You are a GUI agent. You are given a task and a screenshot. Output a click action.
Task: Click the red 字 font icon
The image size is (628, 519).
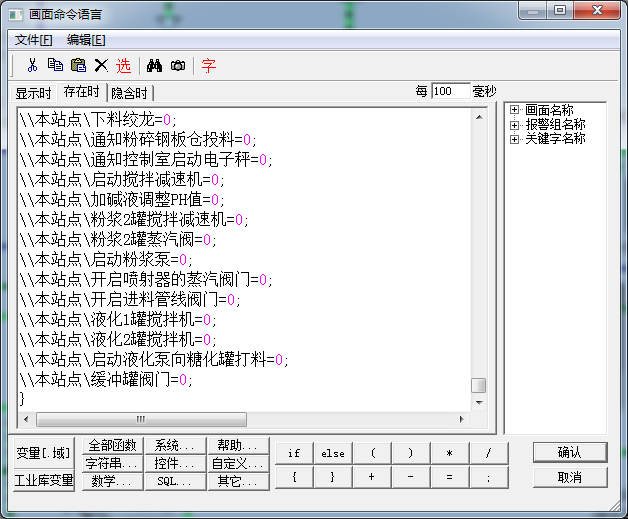coord(209,65)
